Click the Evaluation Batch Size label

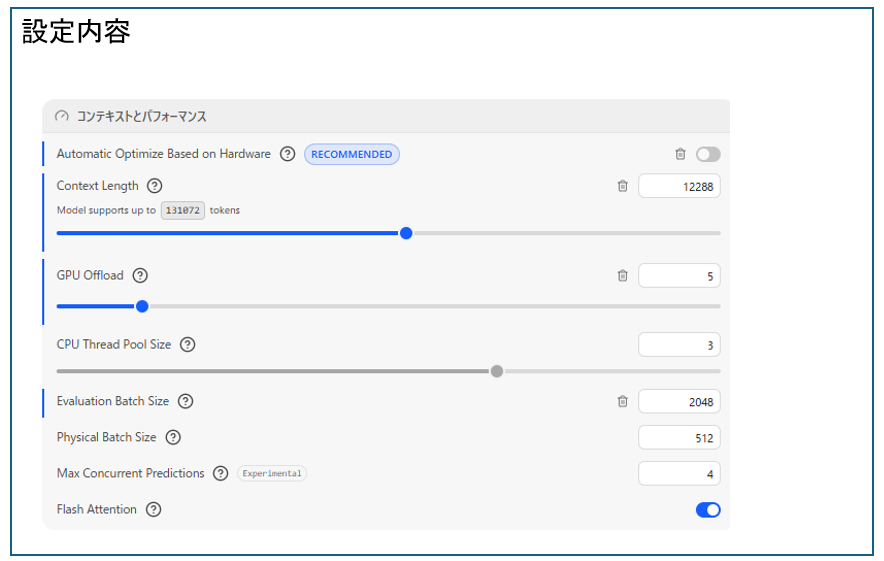(x=113, y=401)
